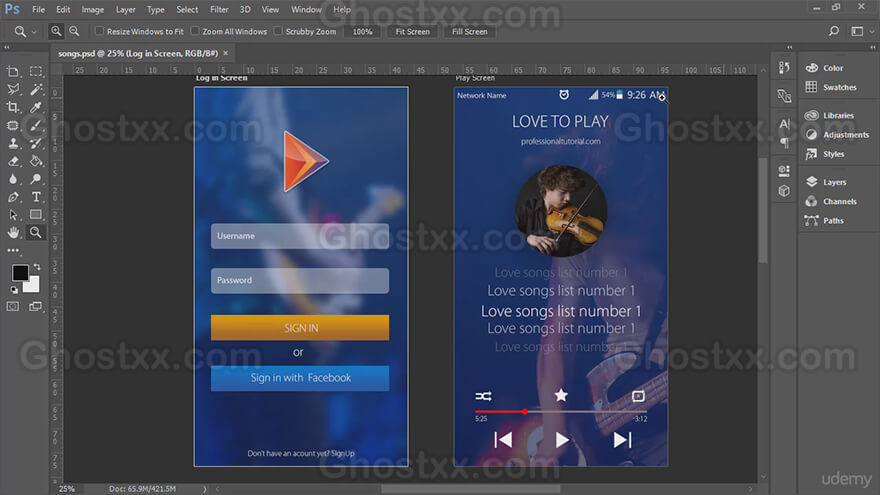Image resolution: width=880 pixels, height=495 pixels.
Task: Open the Window menu
Action: pyautogui.click(x=306, y=10)
